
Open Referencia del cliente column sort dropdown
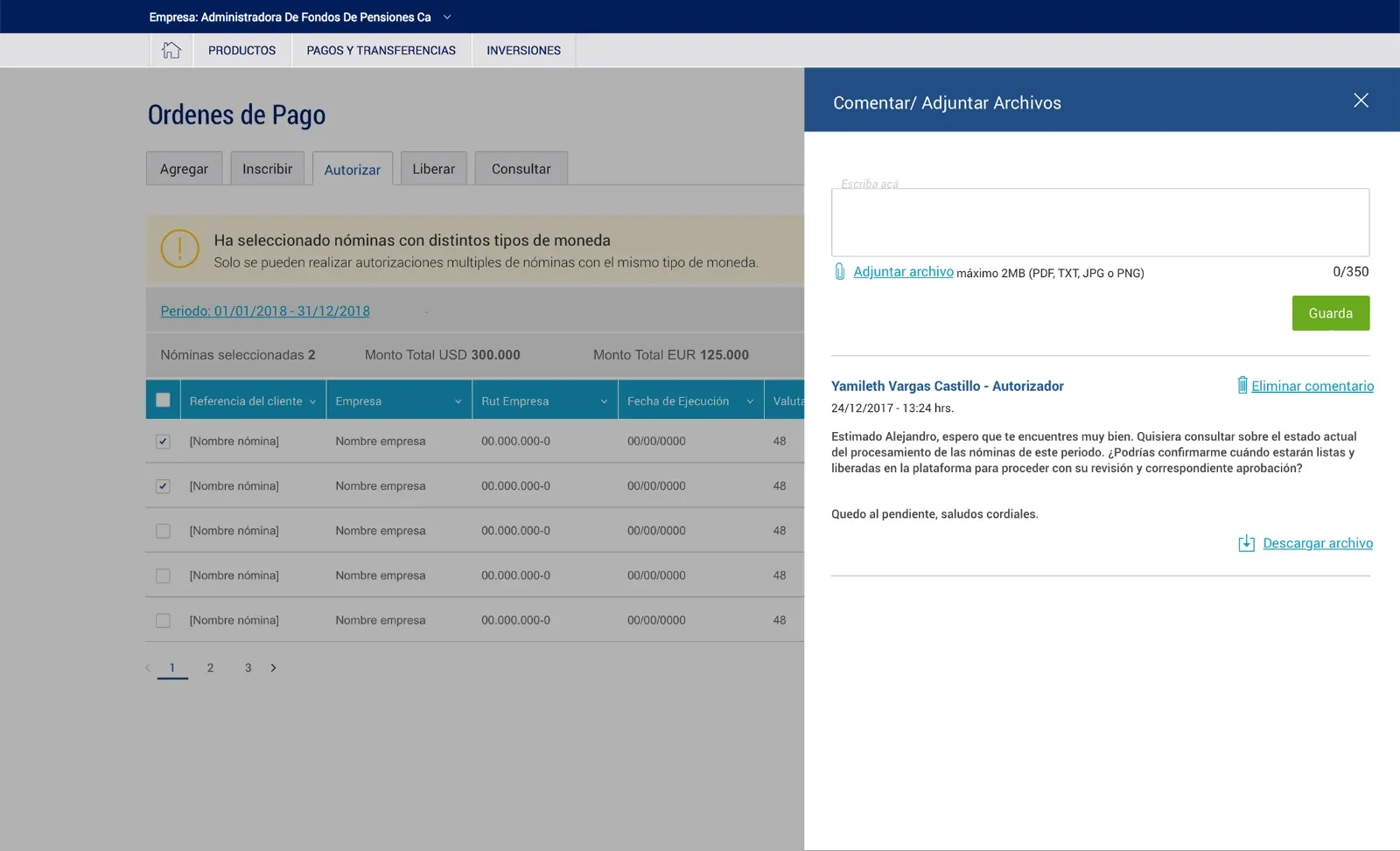[x=312, y=401]
